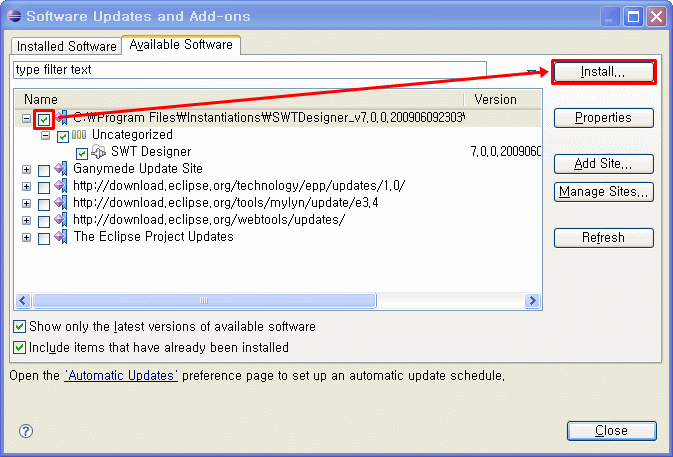
Task: Click the Name column header
Action: pyautogui.click(x=239, y=100)
